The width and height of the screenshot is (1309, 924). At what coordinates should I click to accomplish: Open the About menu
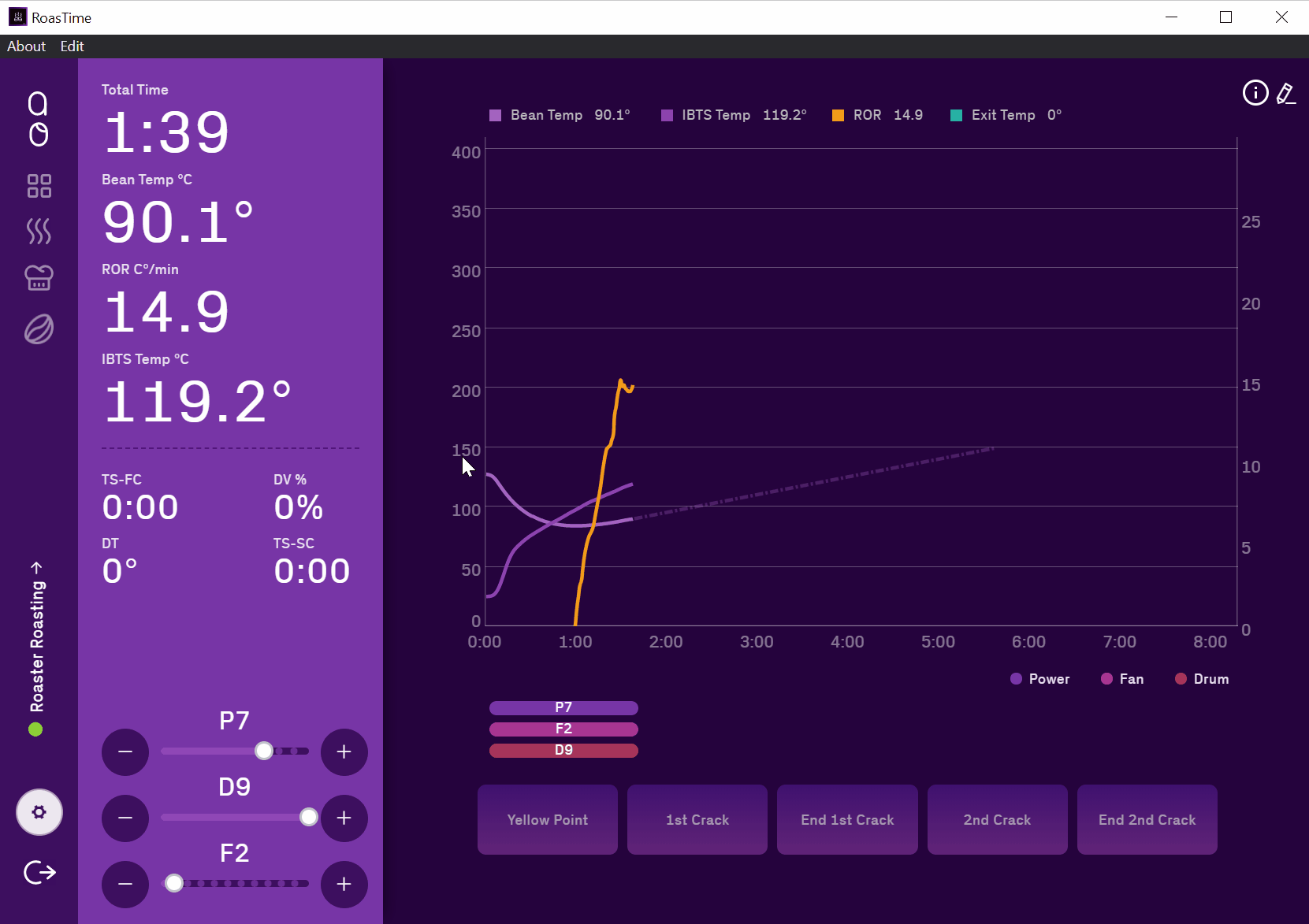26,46
